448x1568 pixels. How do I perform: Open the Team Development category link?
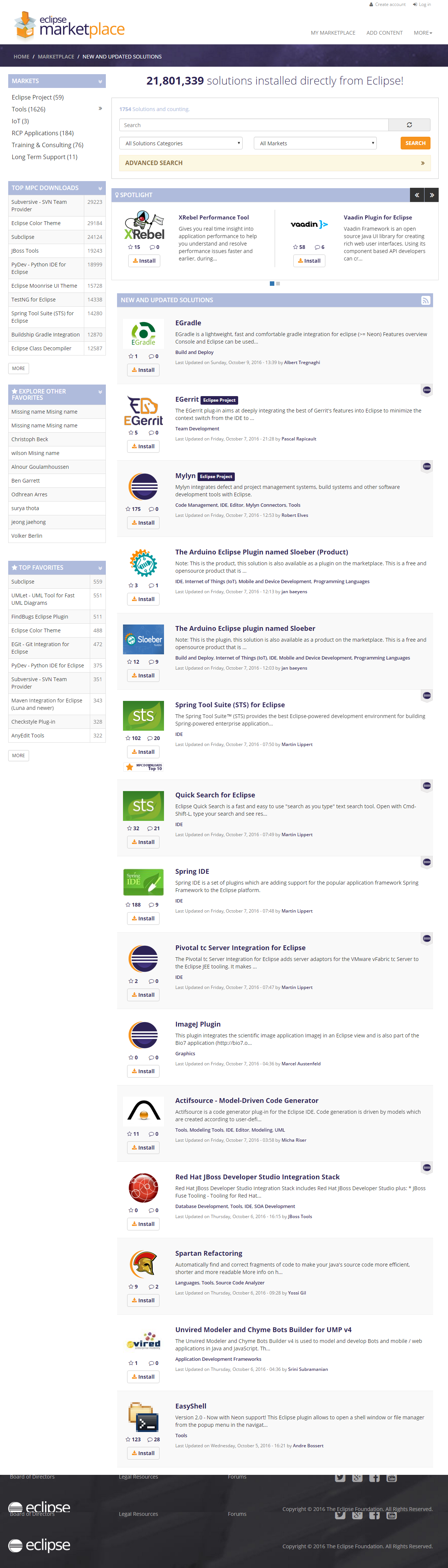click(197, 429)
